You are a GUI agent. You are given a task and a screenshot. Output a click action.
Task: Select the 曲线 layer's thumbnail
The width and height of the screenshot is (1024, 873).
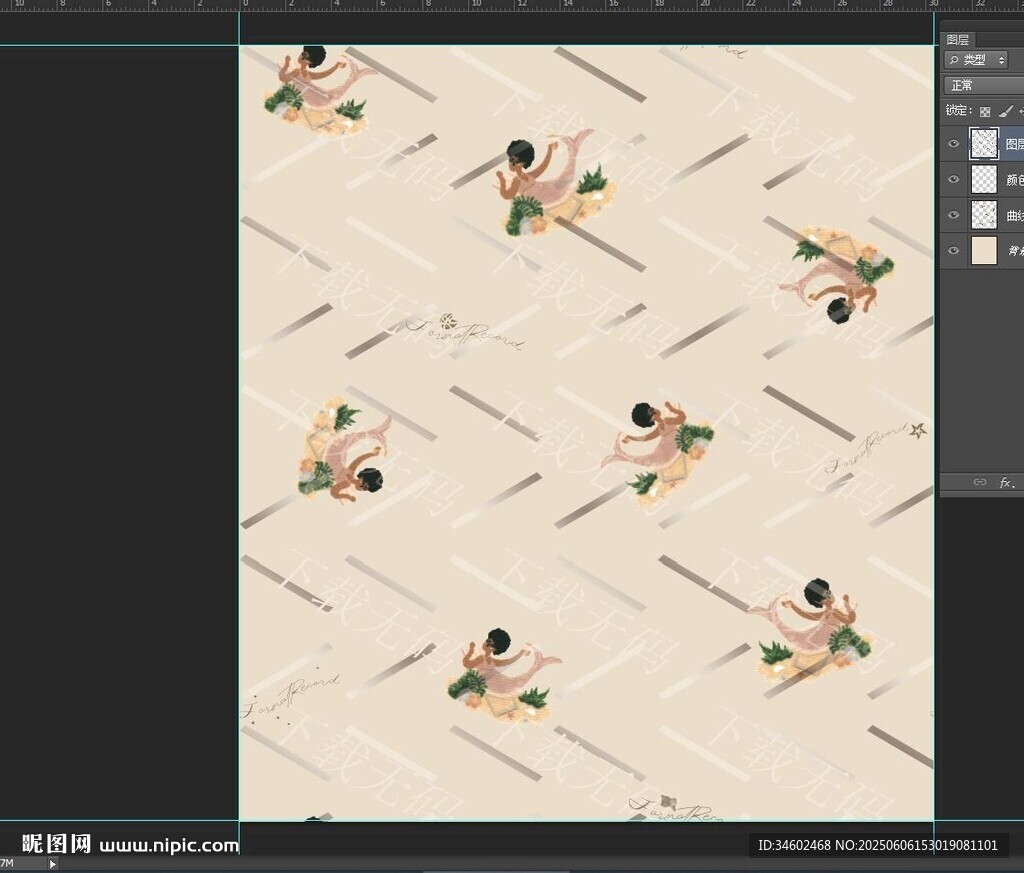(984, 215)
